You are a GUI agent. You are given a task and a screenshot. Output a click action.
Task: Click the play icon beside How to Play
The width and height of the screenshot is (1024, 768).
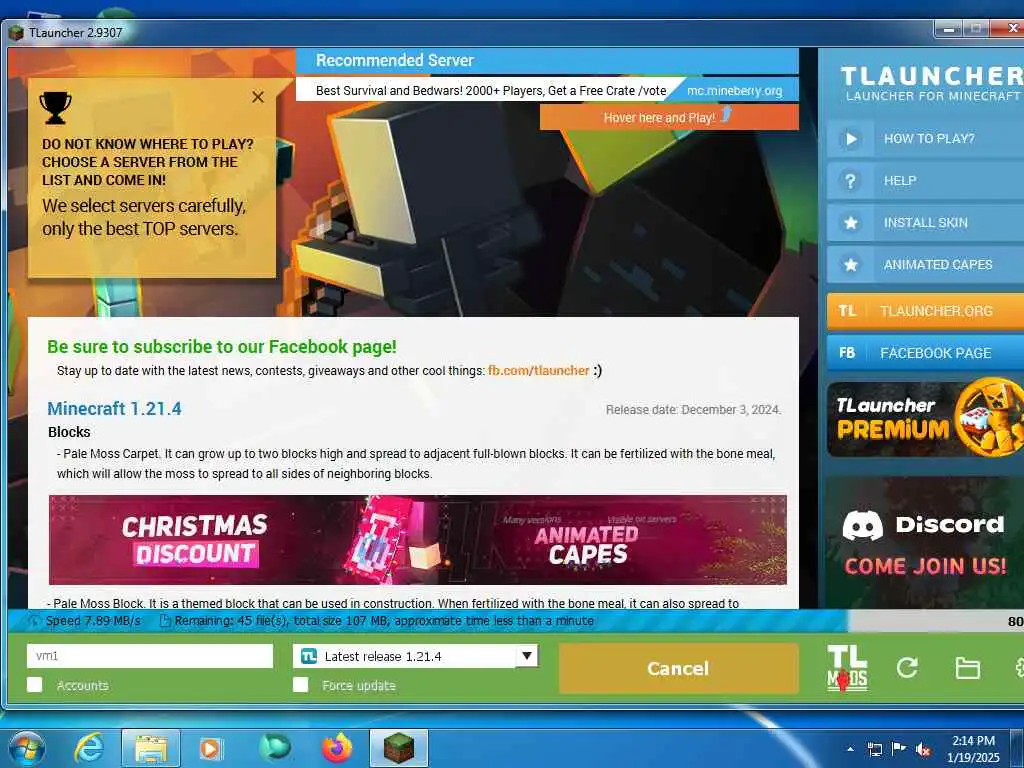tap(850, 138)
